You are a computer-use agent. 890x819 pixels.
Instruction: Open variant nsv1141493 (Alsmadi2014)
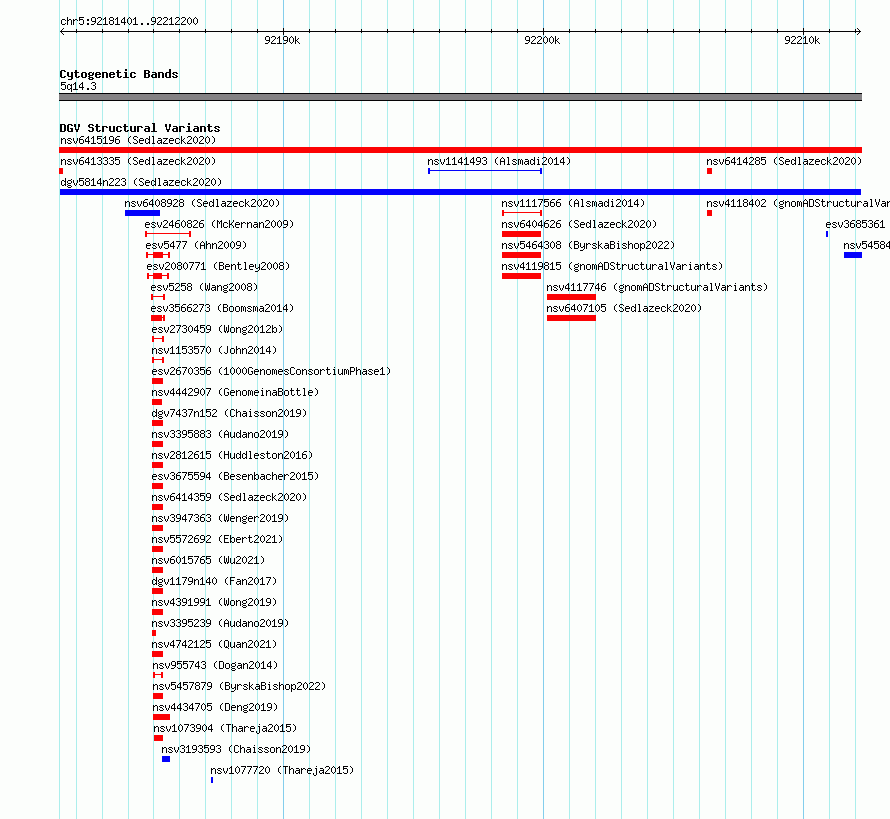click(499, 161)
